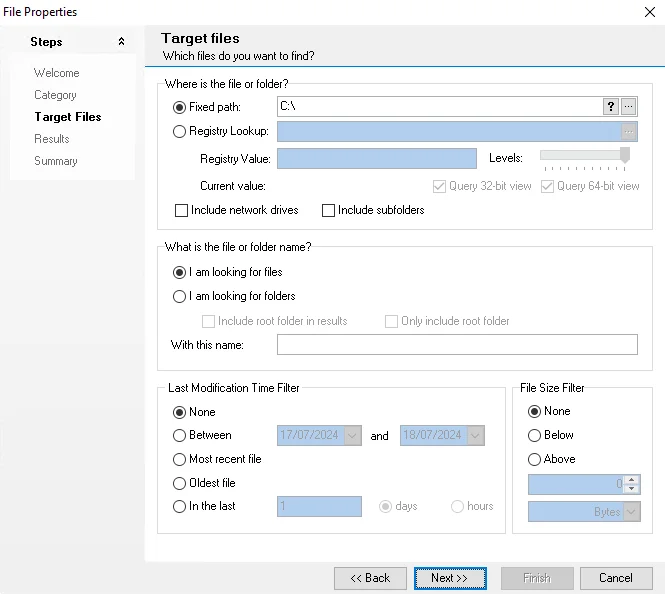Toggle Query 32-bit view checkbox

click(x=439, y=186)
